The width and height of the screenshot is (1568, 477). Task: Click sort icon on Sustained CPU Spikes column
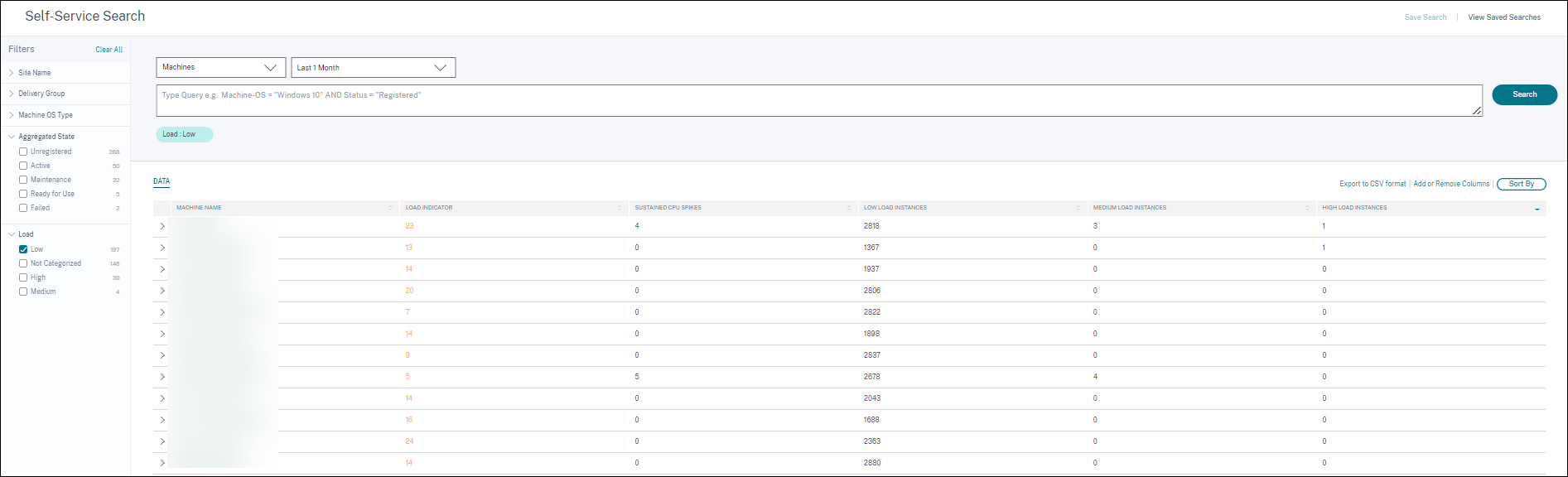[x=849, y=208]
